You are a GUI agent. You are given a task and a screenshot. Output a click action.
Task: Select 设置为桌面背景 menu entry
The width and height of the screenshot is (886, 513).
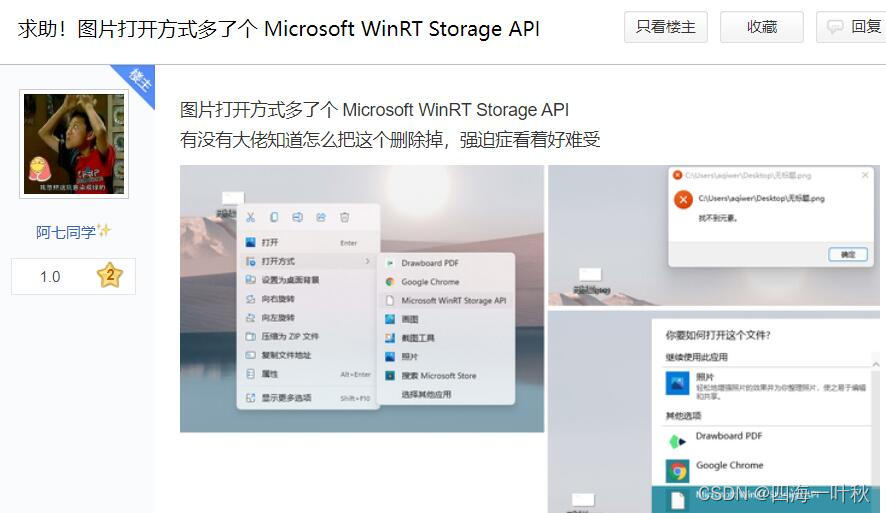308,280
